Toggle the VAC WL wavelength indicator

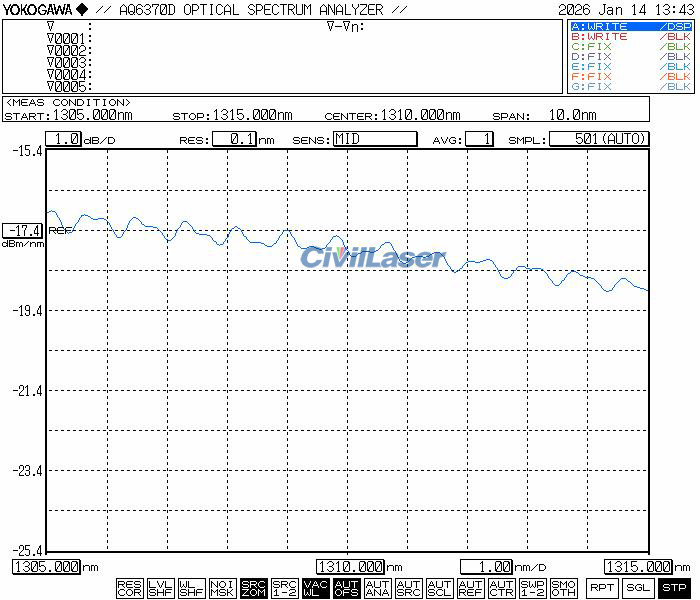(315, 588)
